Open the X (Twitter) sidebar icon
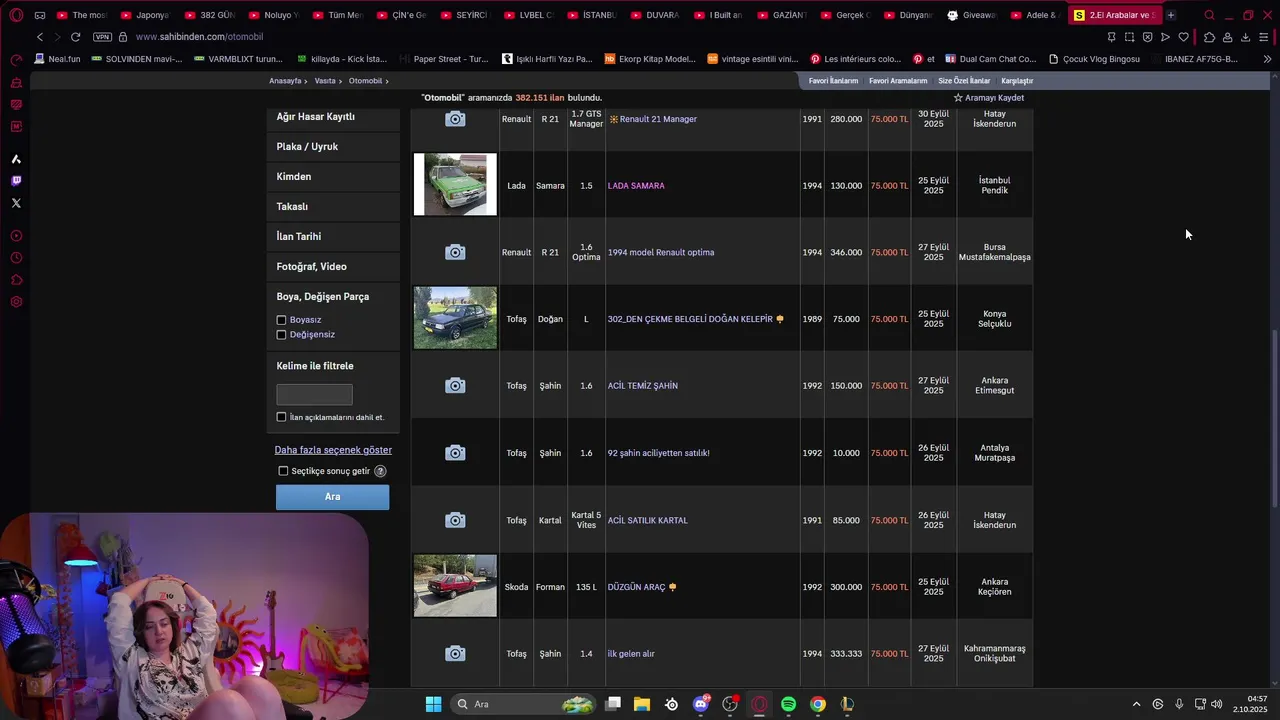Screen dimensions: 1280x720 coord(16,203)
